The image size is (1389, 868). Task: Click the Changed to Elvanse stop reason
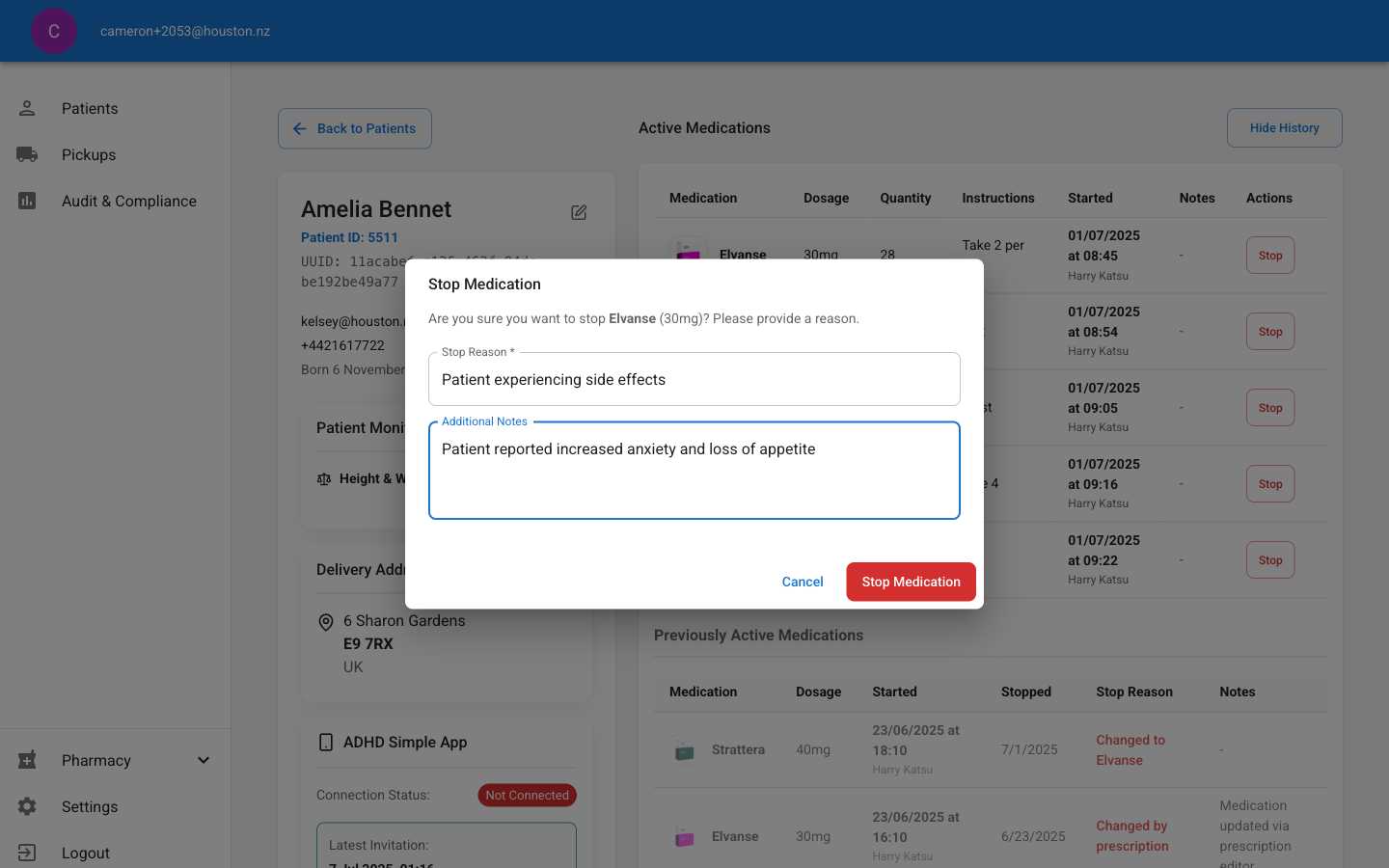point(1130,749)
